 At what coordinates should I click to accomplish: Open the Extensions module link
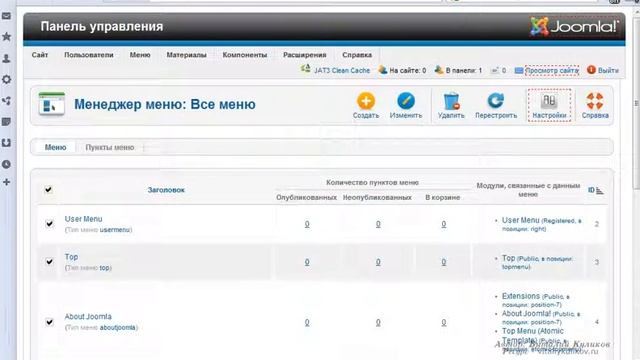click(521, 296)
